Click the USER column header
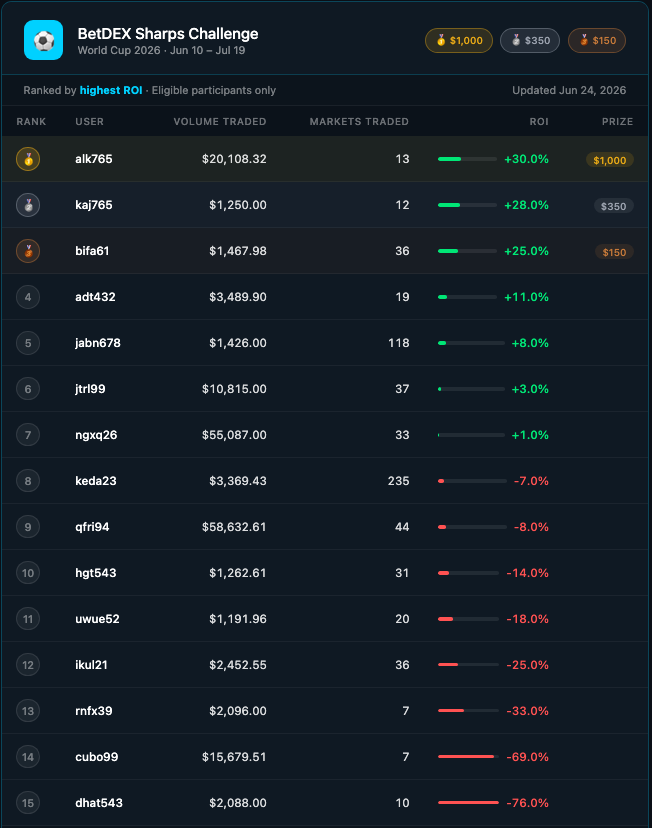652x828 pixels. [x=89, y=121]
